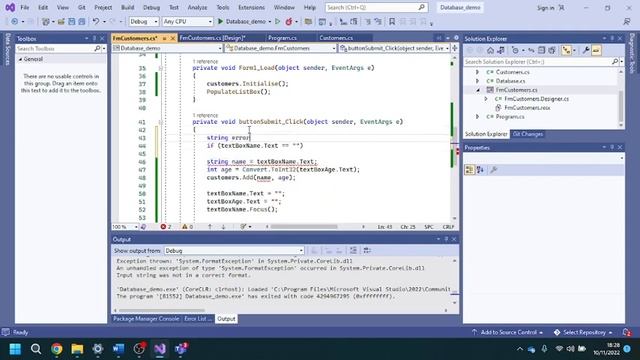Open the Extensions menu

pos(251,7)
